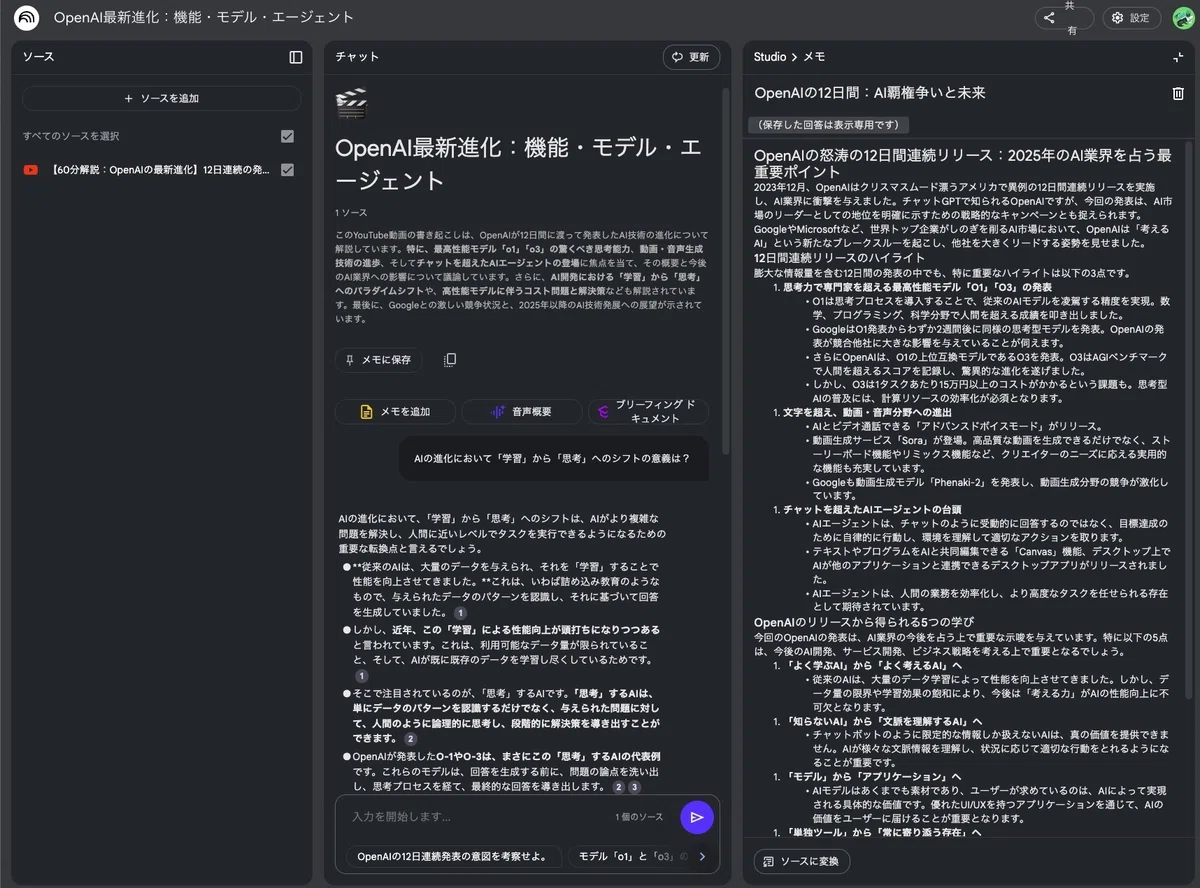
Task: Delete the note with the trash icon
Action: coord(1178,93)
